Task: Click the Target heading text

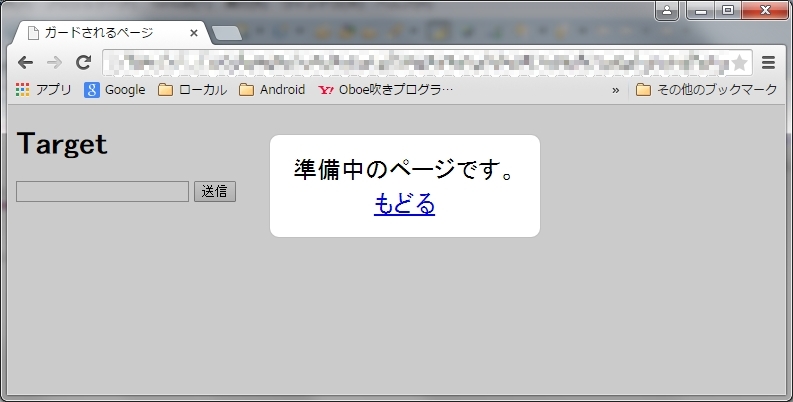Action: [x=62, y=144]
